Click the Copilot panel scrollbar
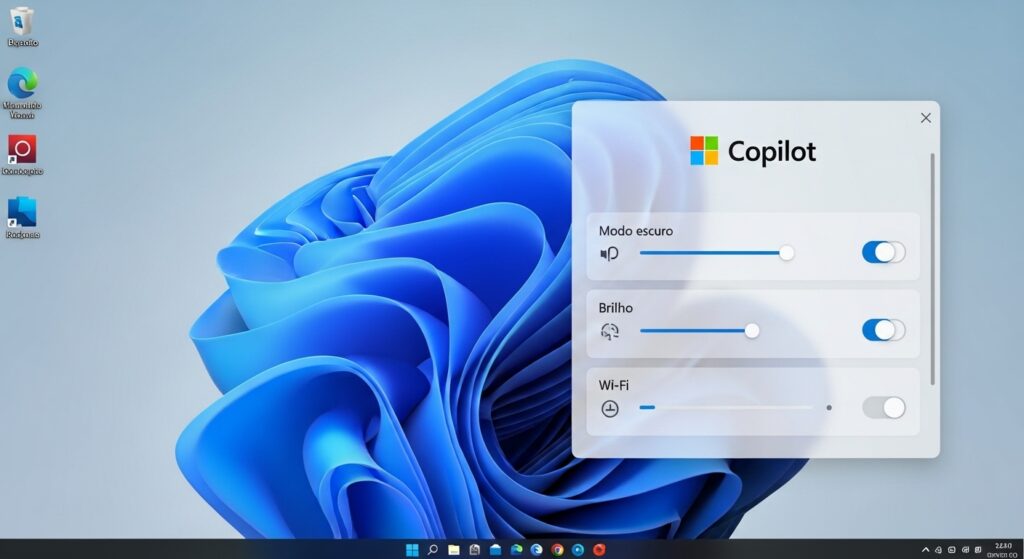1024x559 pixels. (933, 269)
